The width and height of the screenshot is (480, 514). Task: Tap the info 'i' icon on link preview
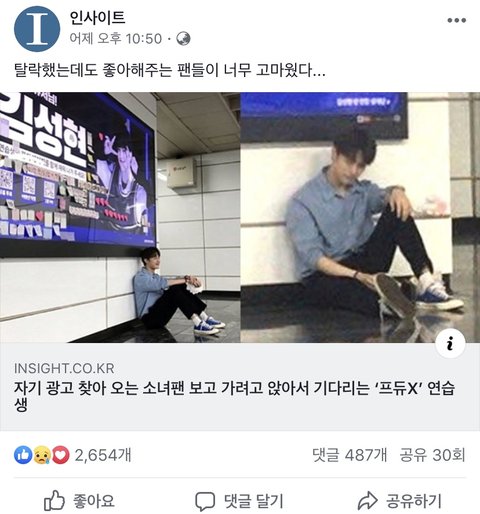pos(450,343)
